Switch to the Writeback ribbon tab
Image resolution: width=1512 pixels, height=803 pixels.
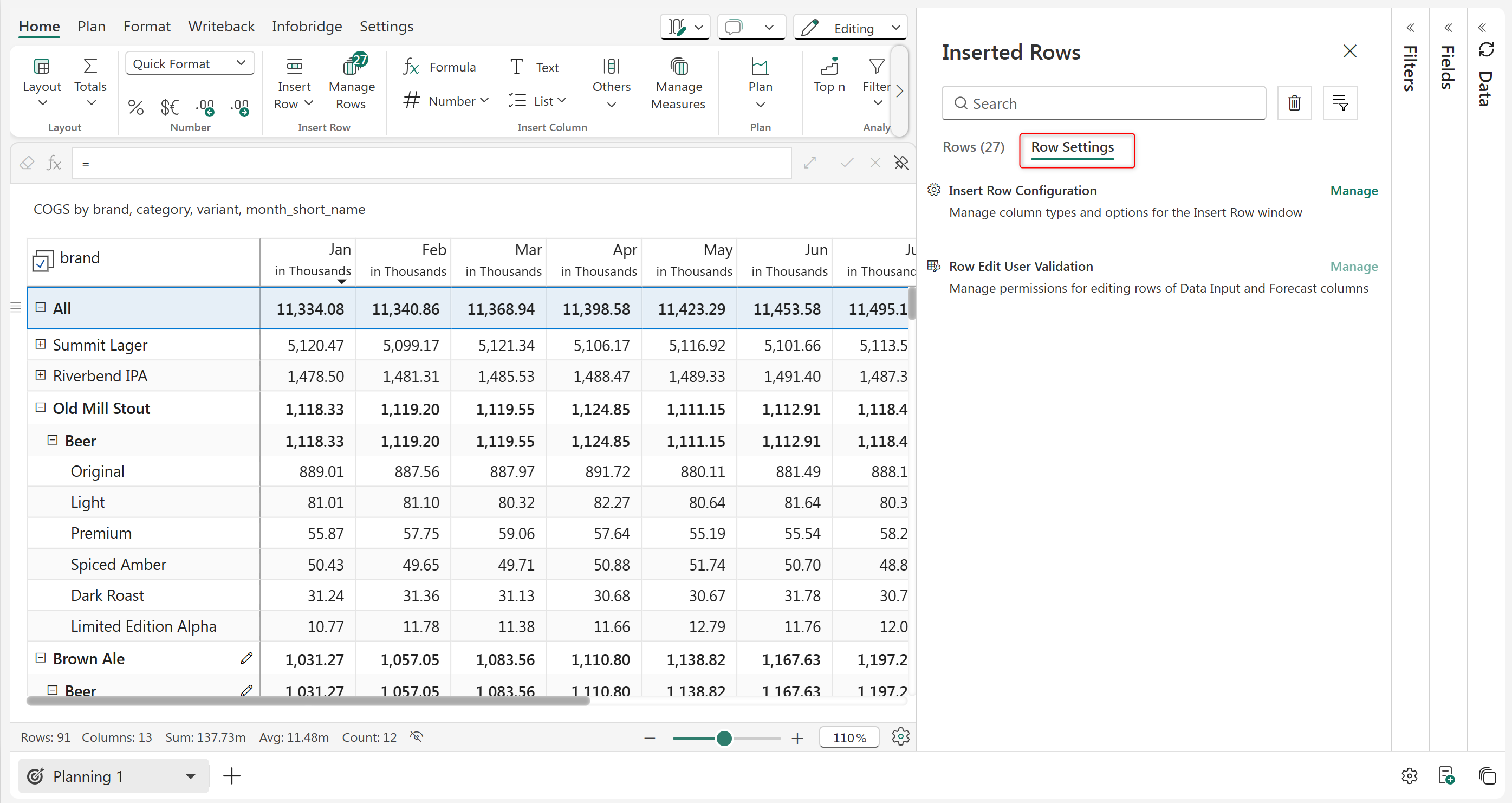tap(221, 27)
